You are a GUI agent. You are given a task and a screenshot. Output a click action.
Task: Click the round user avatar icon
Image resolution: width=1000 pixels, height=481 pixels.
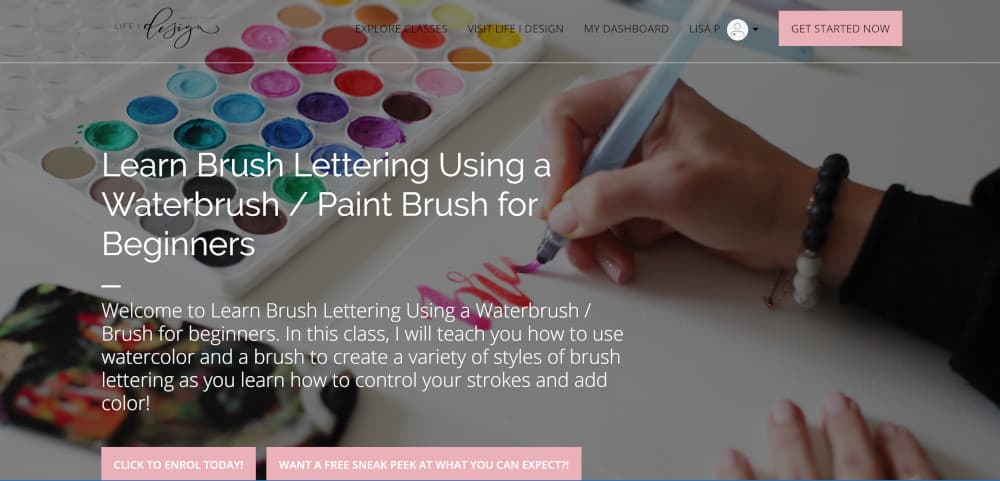click(737, 29)
